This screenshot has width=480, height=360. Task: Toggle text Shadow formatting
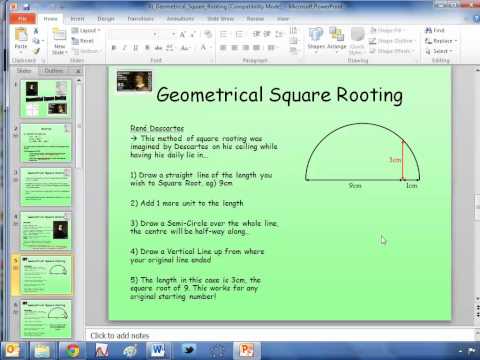147,48
